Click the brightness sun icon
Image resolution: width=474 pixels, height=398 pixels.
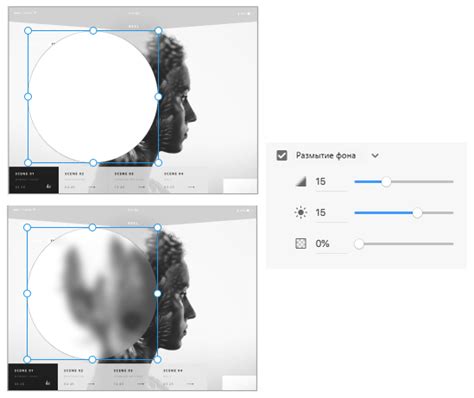[301, 212]
